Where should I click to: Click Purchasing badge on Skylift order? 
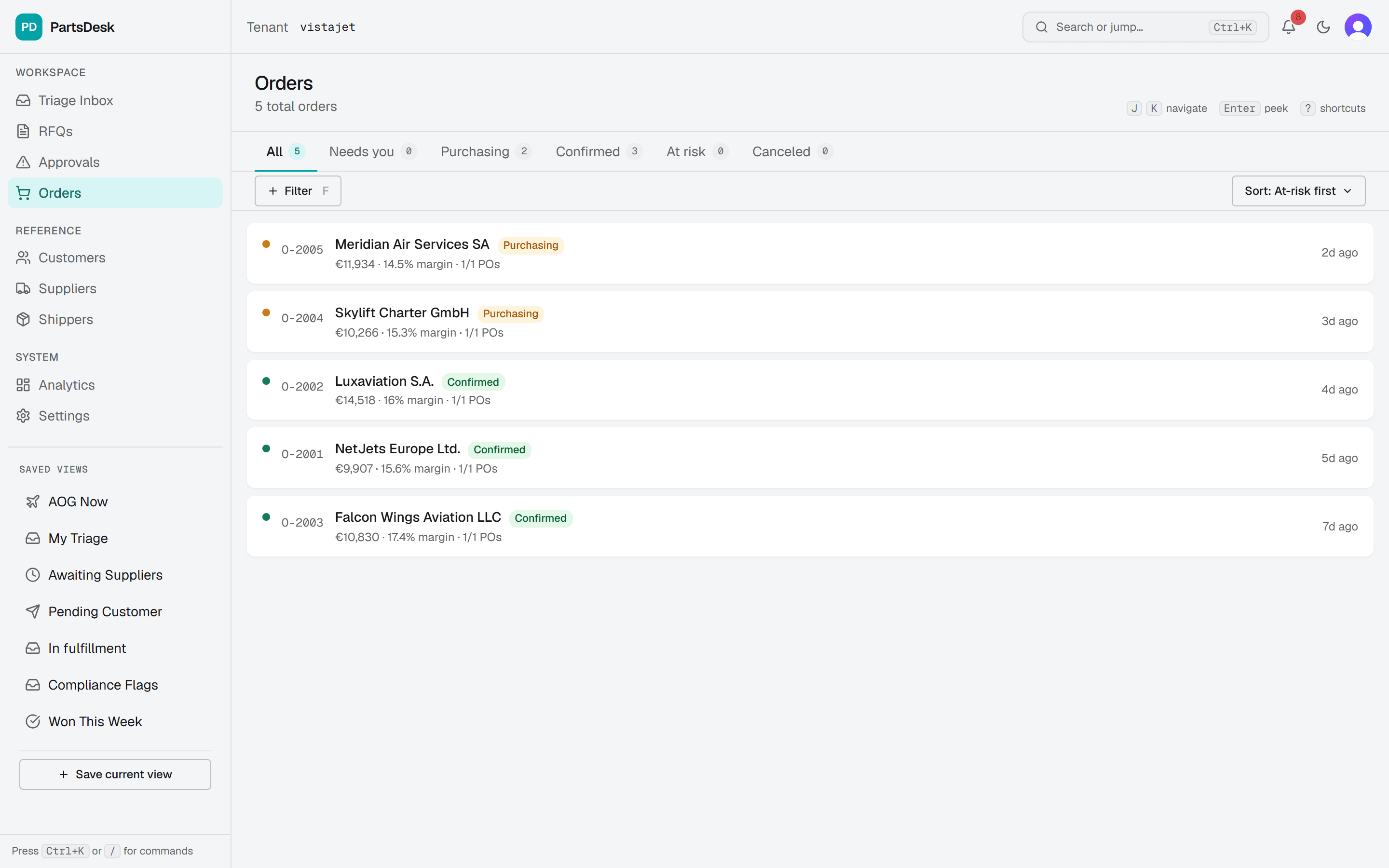510,314
